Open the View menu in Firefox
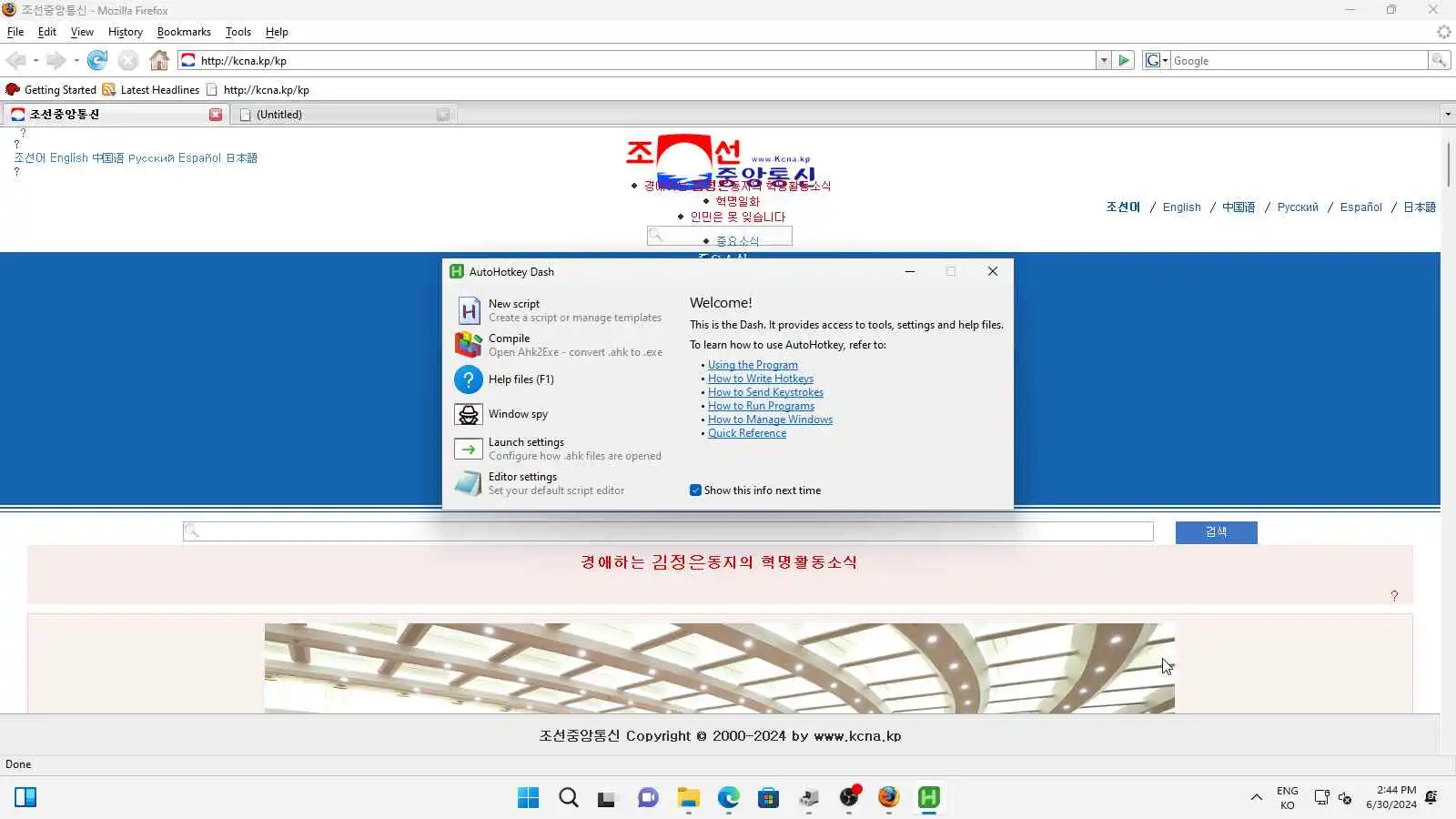1456x819 pixels. (x=82, y=32)
